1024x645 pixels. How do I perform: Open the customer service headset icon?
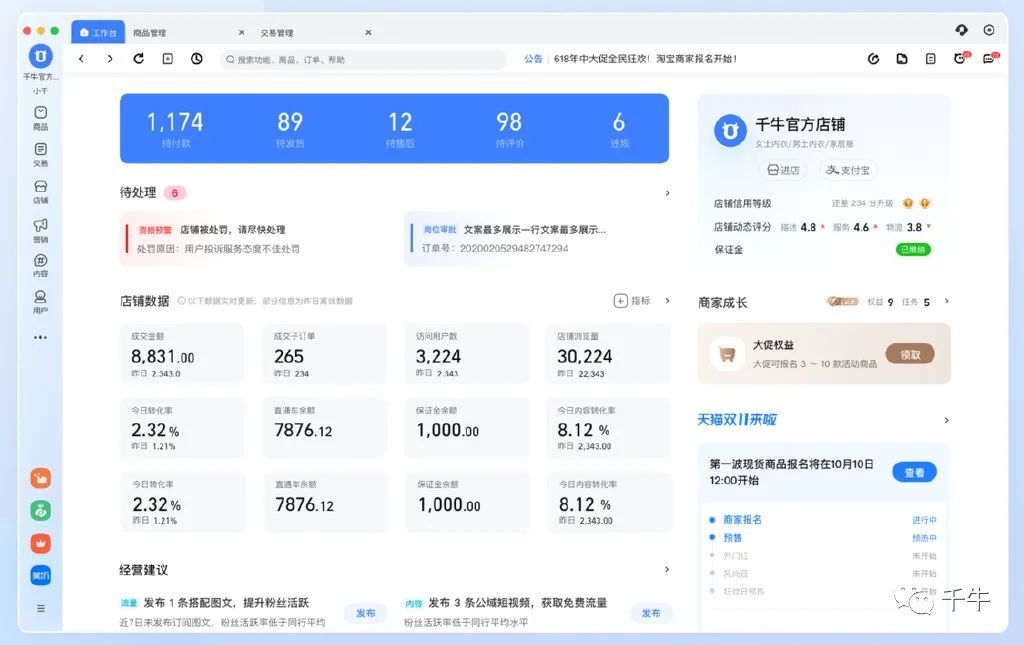pyautogui.click(x=961, y=31)
